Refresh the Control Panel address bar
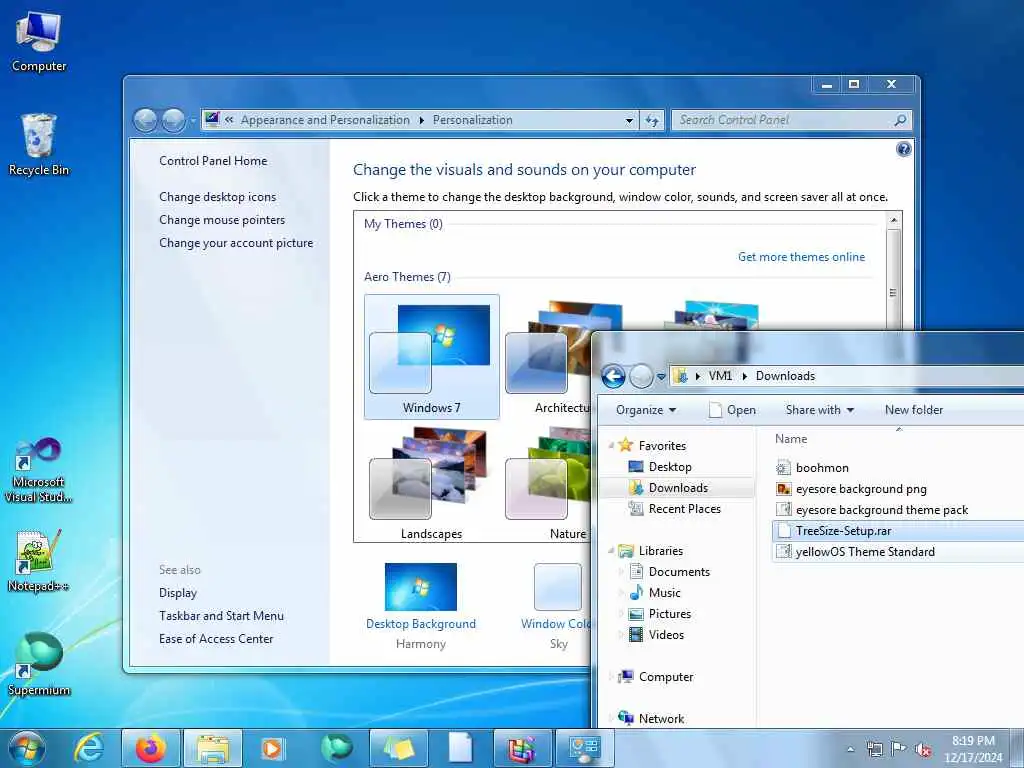The image size is (1024, 768). click(652, 120)
